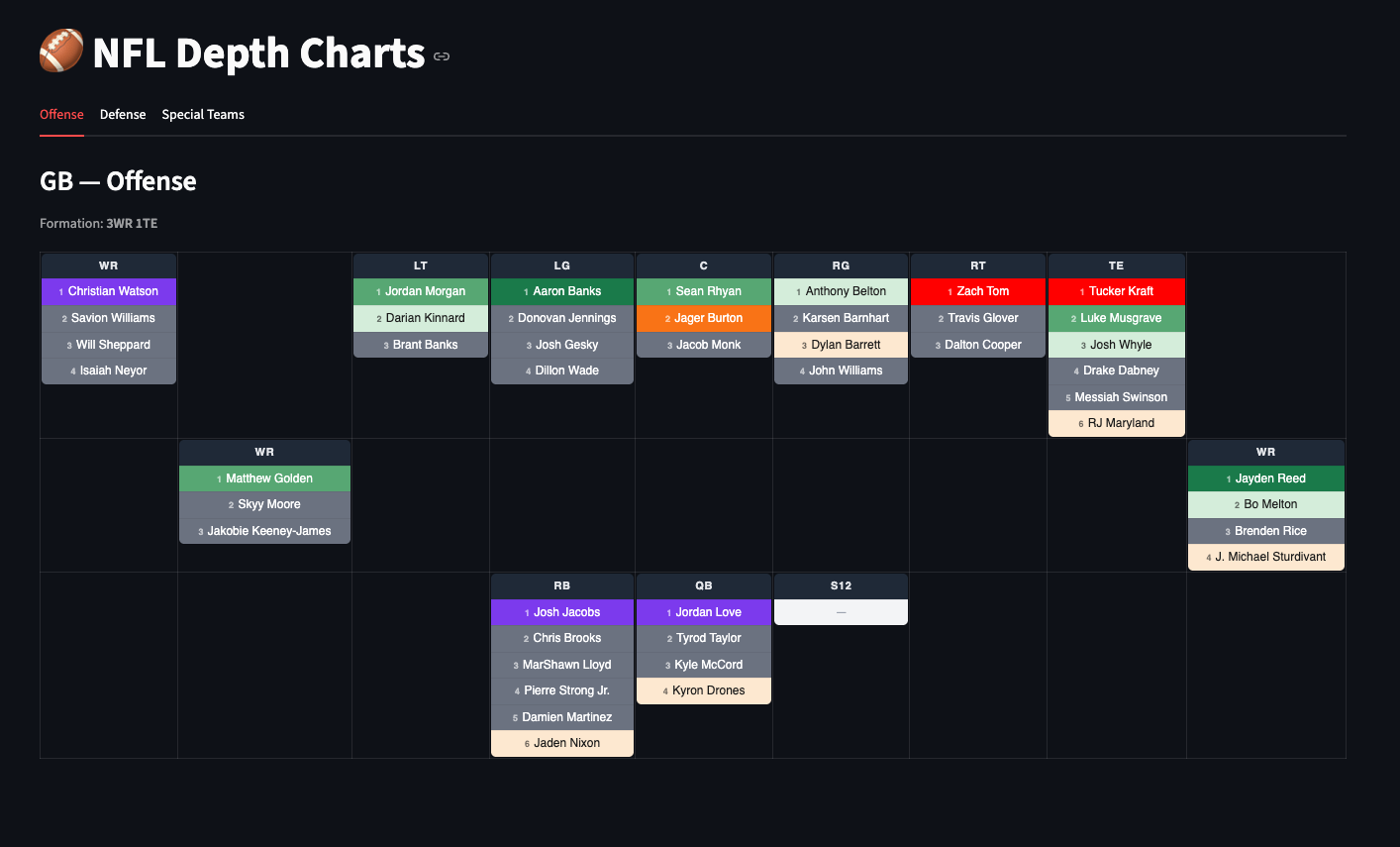Click Bo Melton row
This screenshot has width=1400, height=847.
coord(1266,504)
